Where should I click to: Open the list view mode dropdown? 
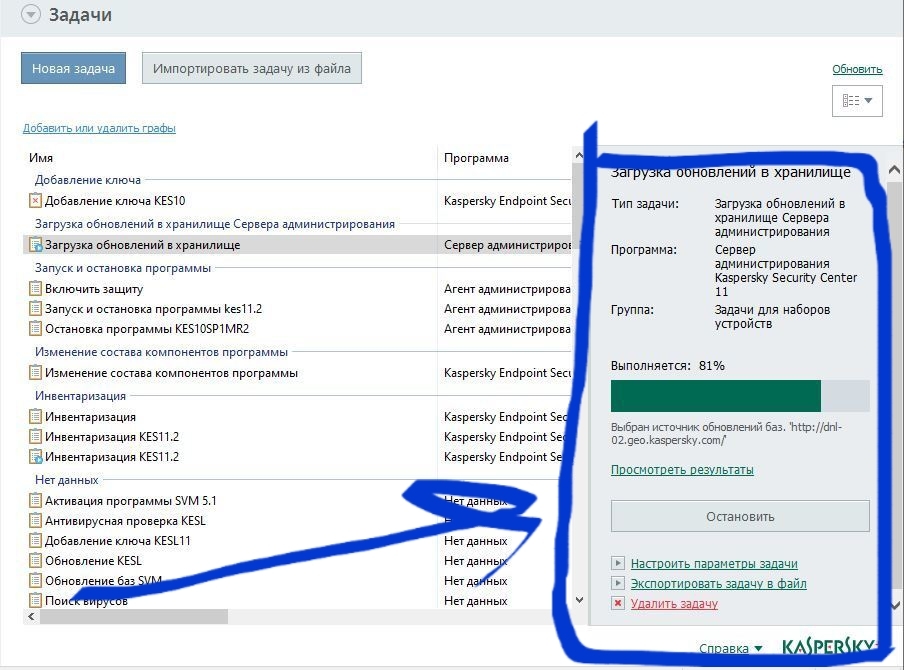point(857,100)
